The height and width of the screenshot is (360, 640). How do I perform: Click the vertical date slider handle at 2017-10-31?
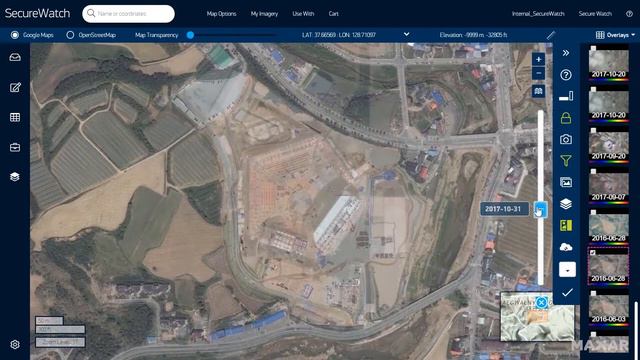(x=540, y=209)
